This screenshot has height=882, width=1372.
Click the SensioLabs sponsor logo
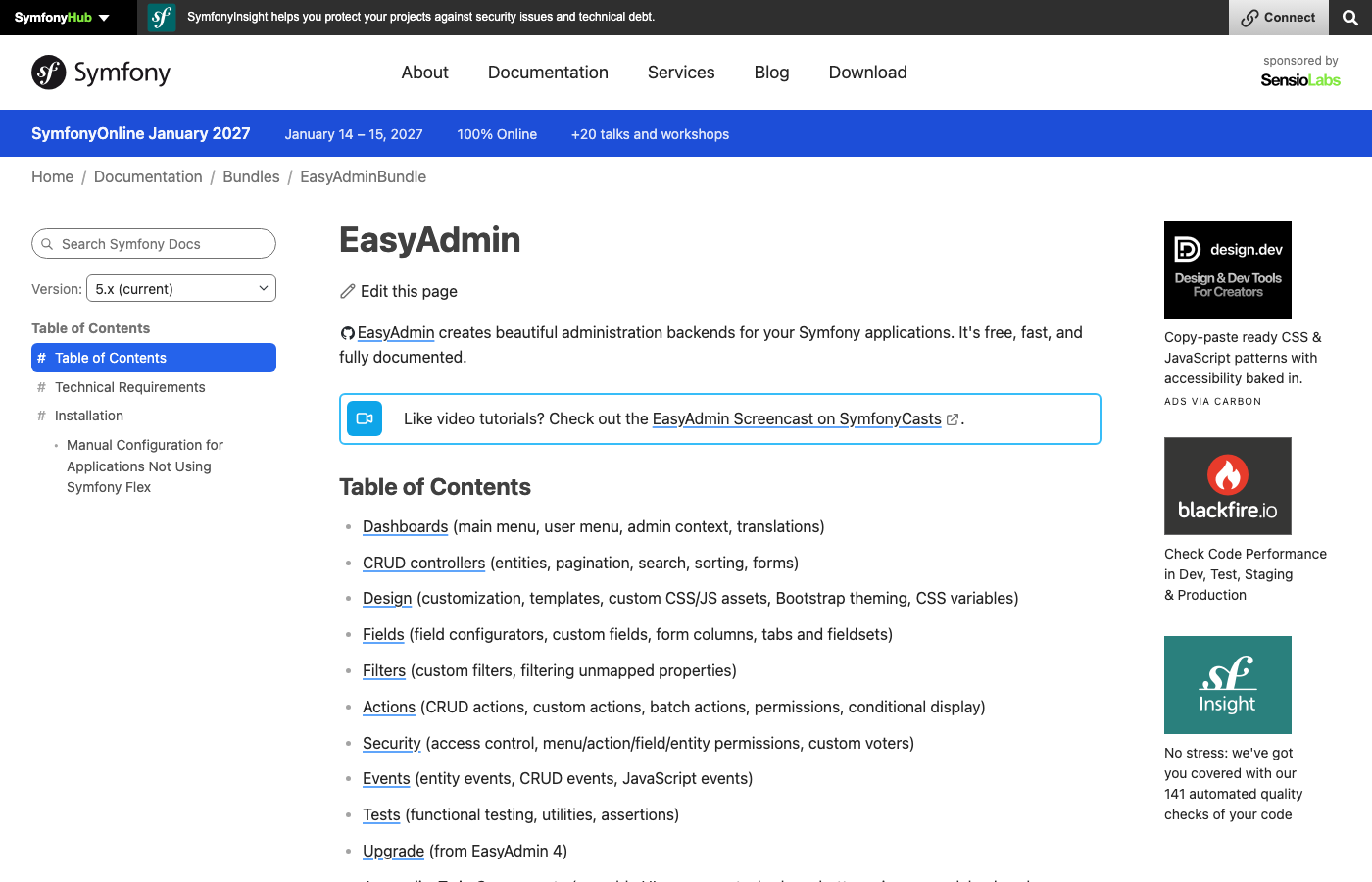click(x=1300, y=80)
